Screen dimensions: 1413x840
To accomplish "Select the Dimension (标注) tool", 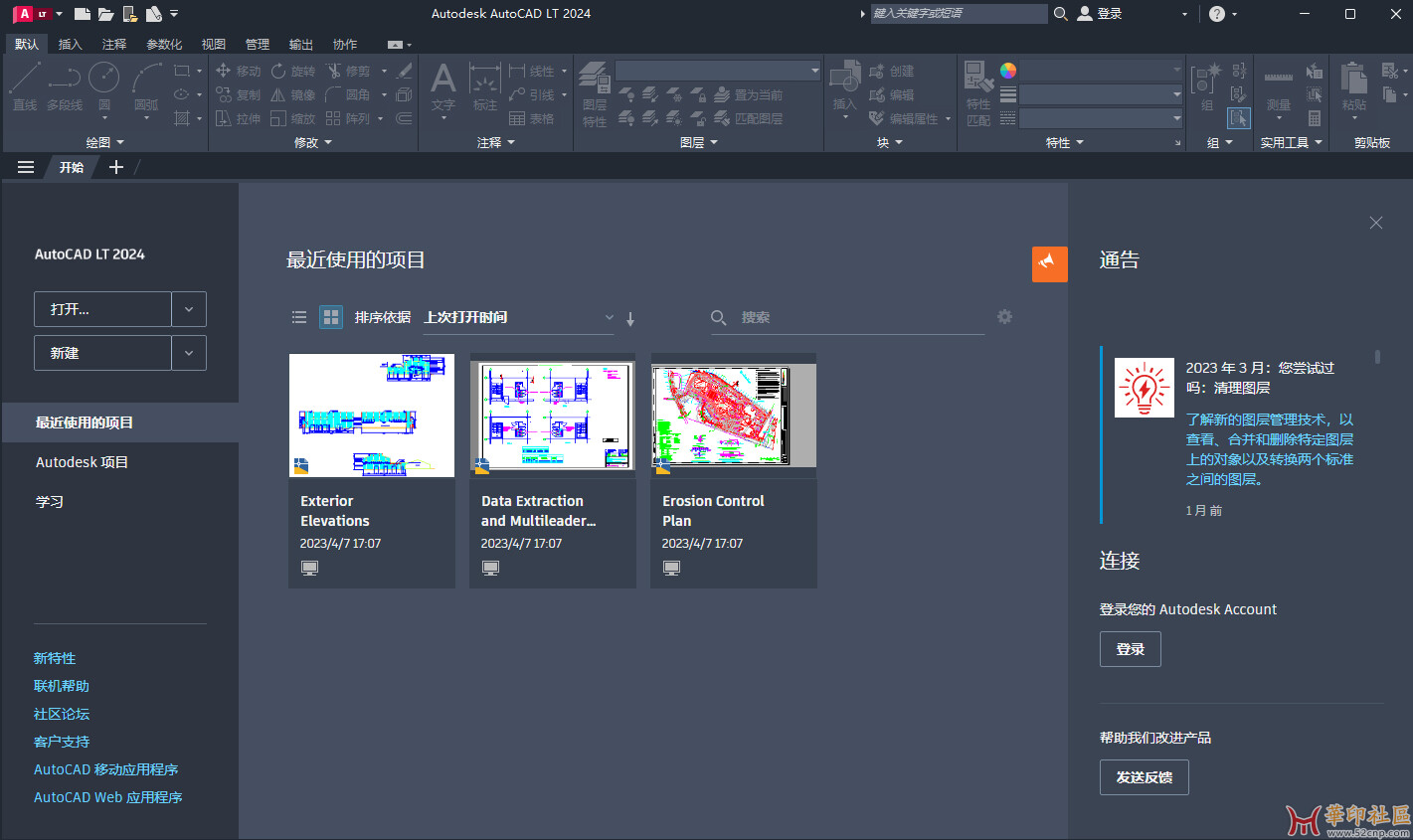I will 485,86.
